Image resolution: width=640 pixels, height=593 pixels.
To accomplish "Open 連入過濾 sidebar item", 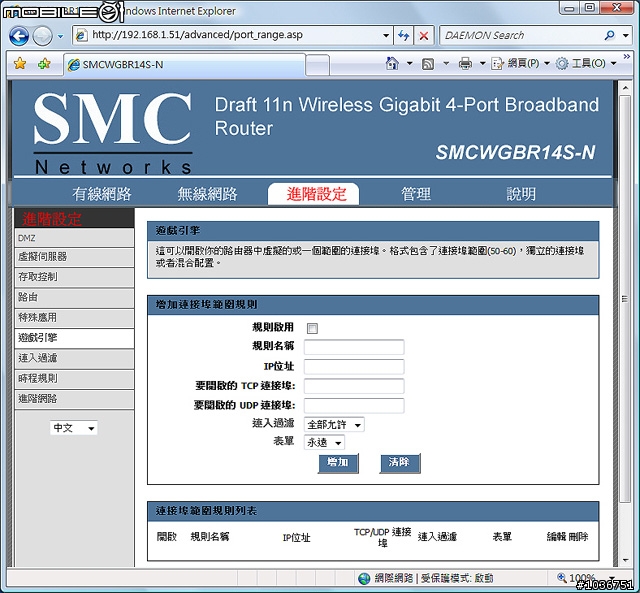I will [x=74, y=359].
